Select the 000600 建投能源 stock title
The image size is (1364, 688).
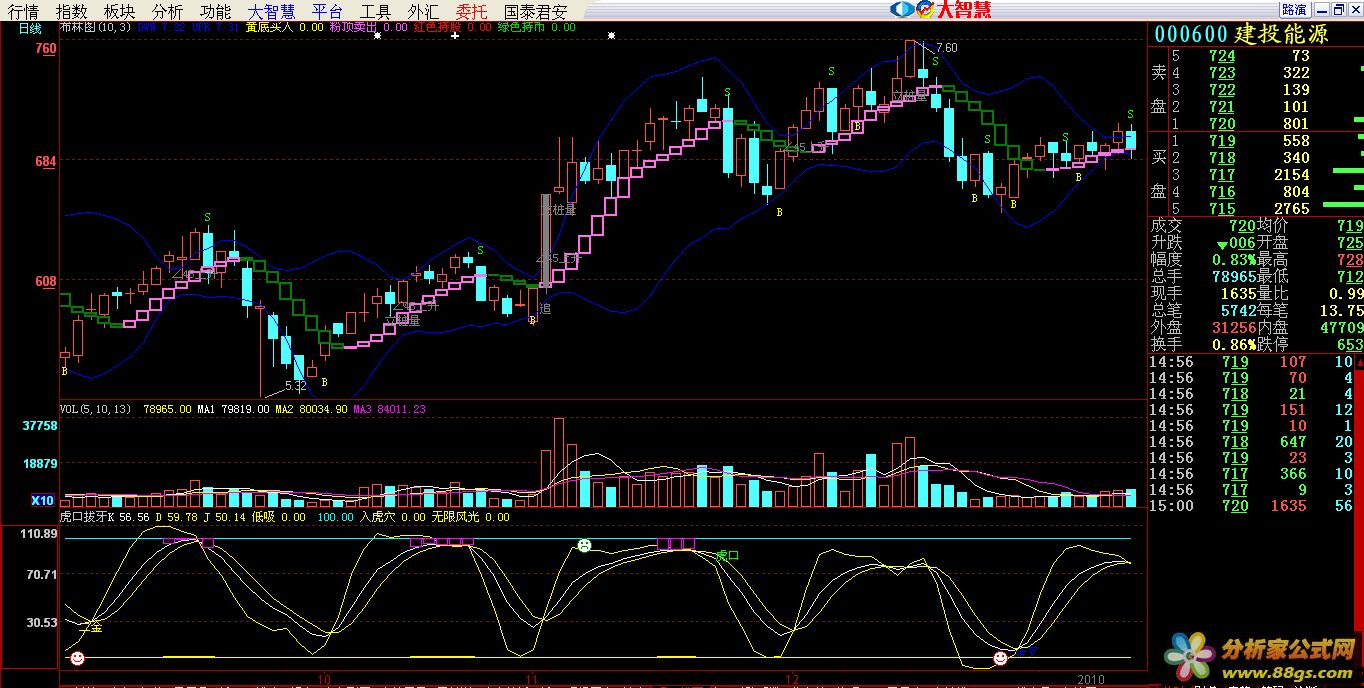(1241, 34)
